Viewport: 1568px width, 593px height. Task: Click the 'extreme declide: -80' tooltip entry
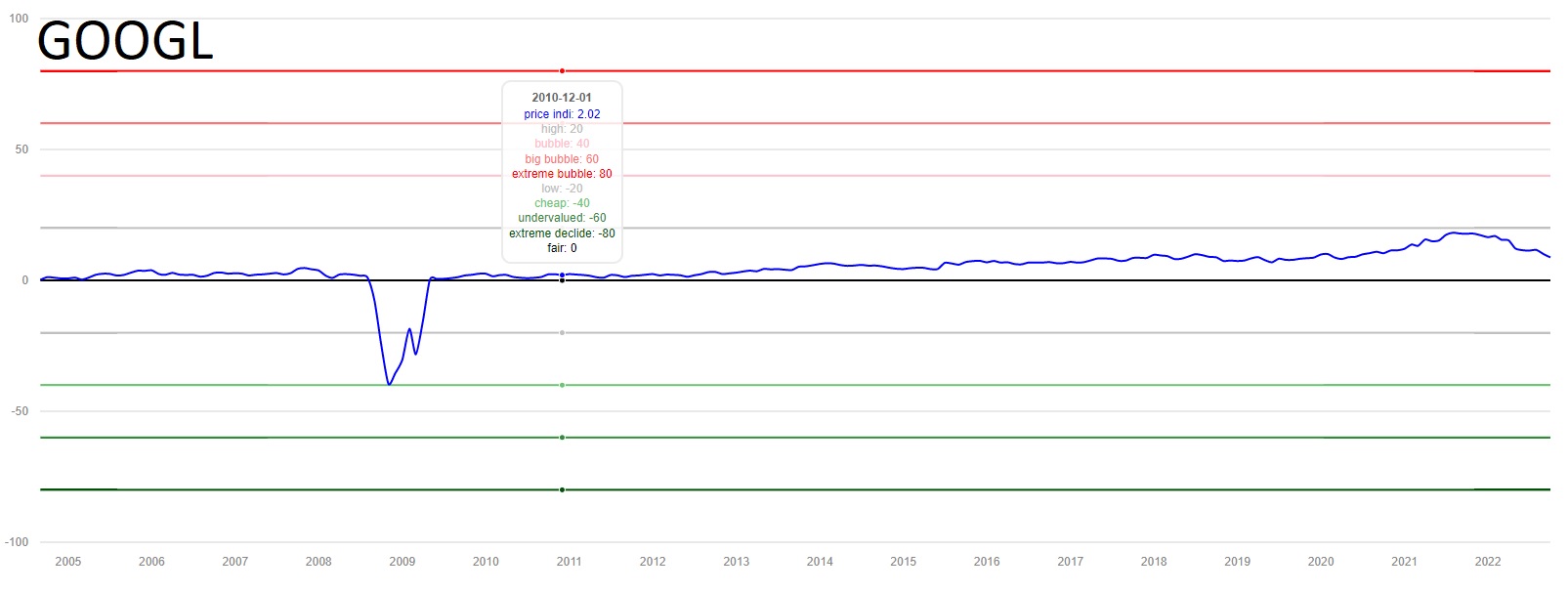click(562, 233)
